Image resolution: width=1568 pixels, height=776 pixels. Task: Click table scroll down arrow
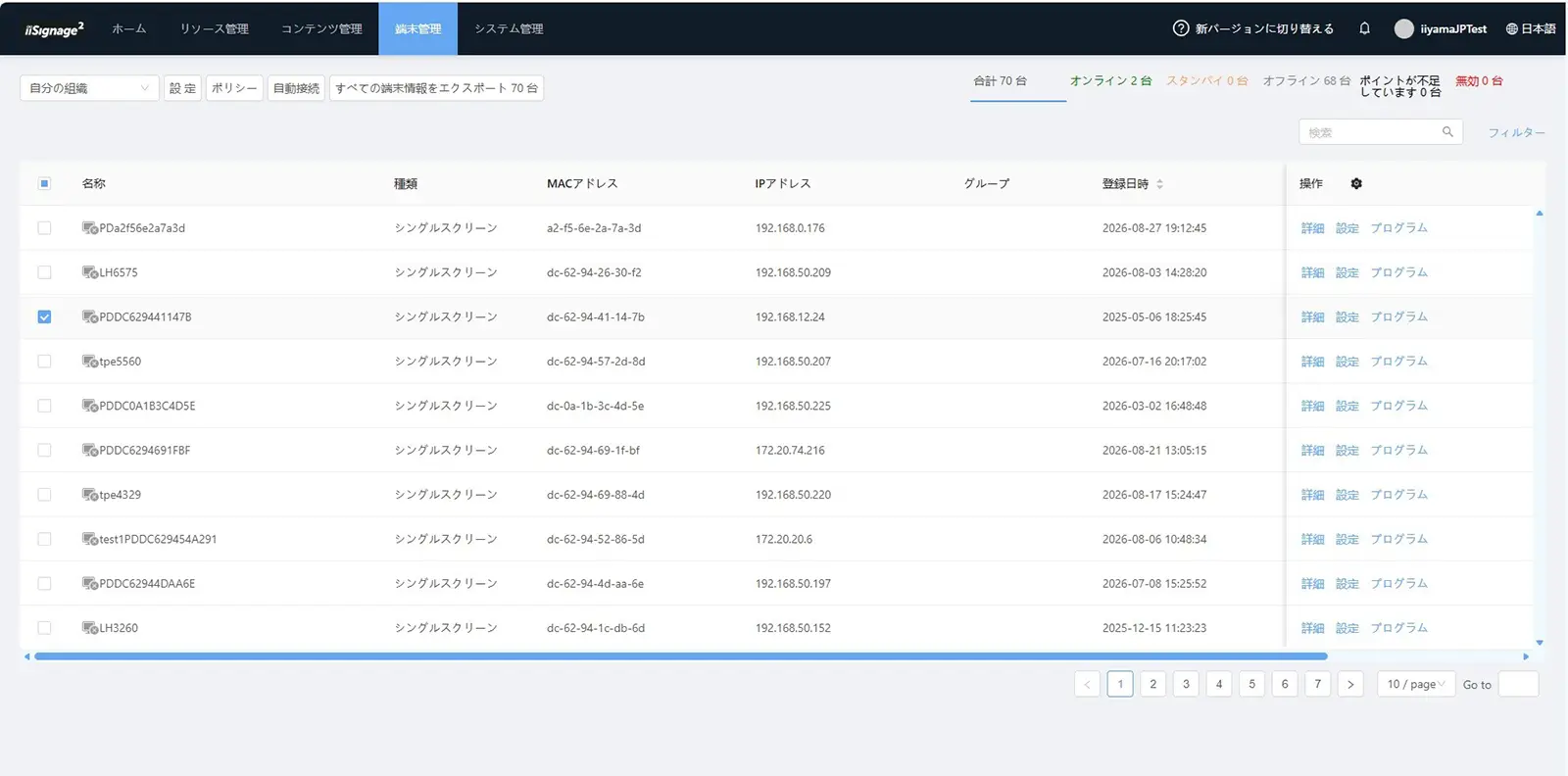click(1540, 643)
